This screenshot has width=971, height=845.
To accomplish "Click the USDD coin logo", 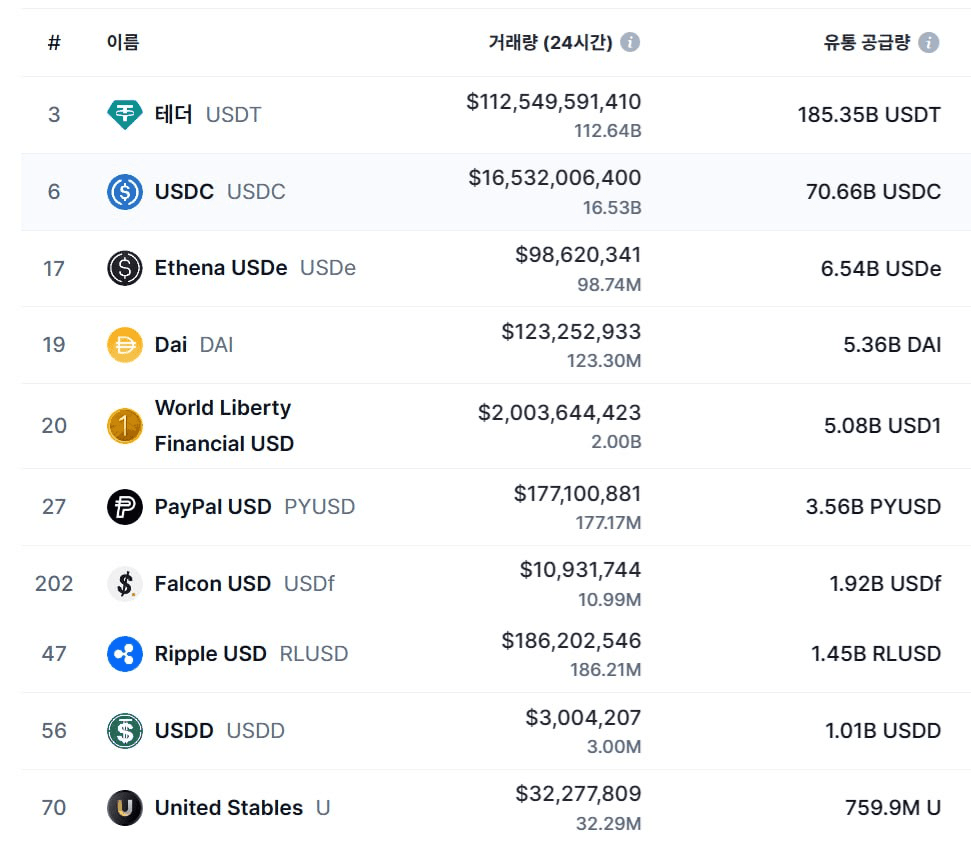I will coord(125,731).
